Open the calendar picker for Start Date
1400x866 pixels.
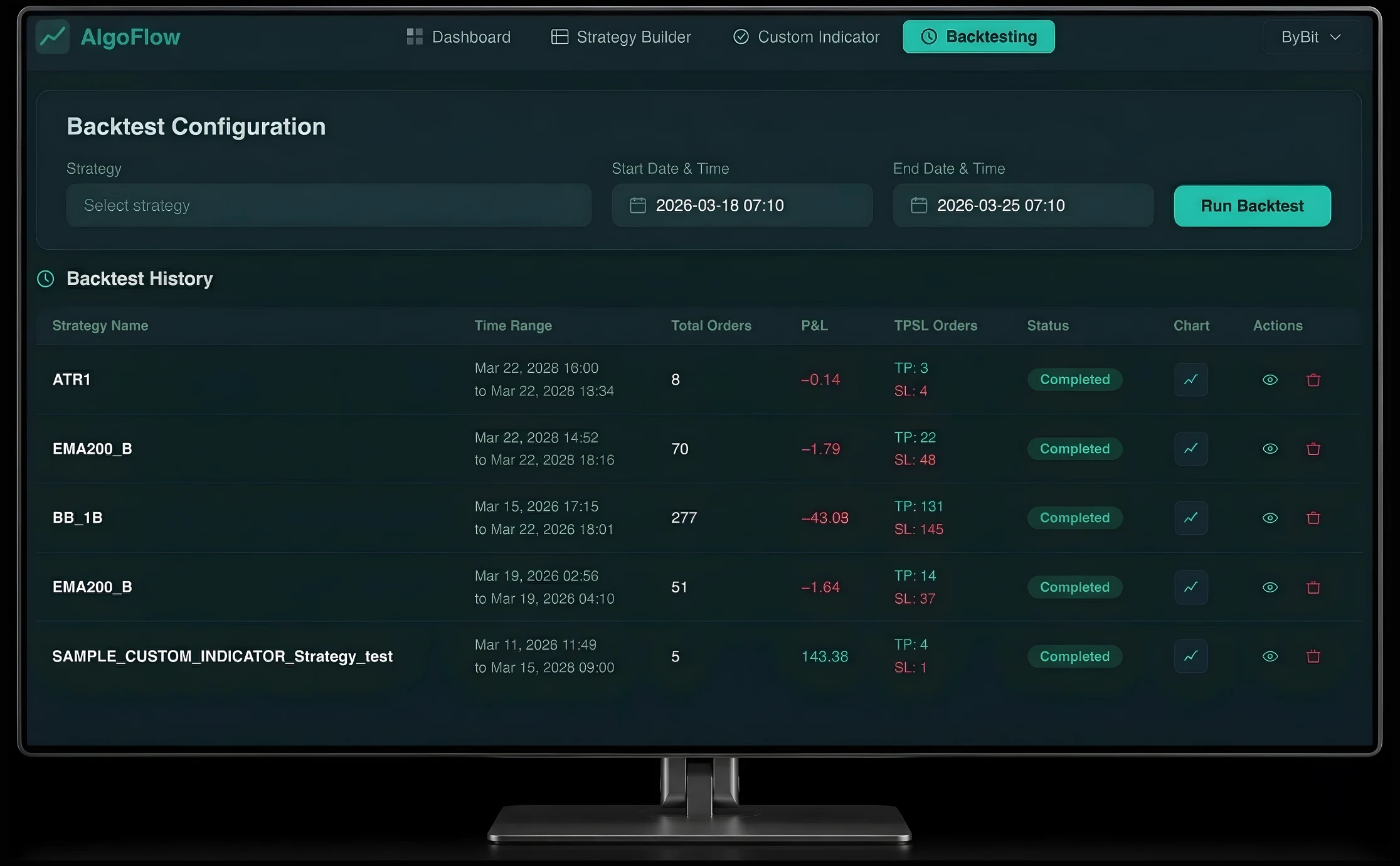point(638,205)
